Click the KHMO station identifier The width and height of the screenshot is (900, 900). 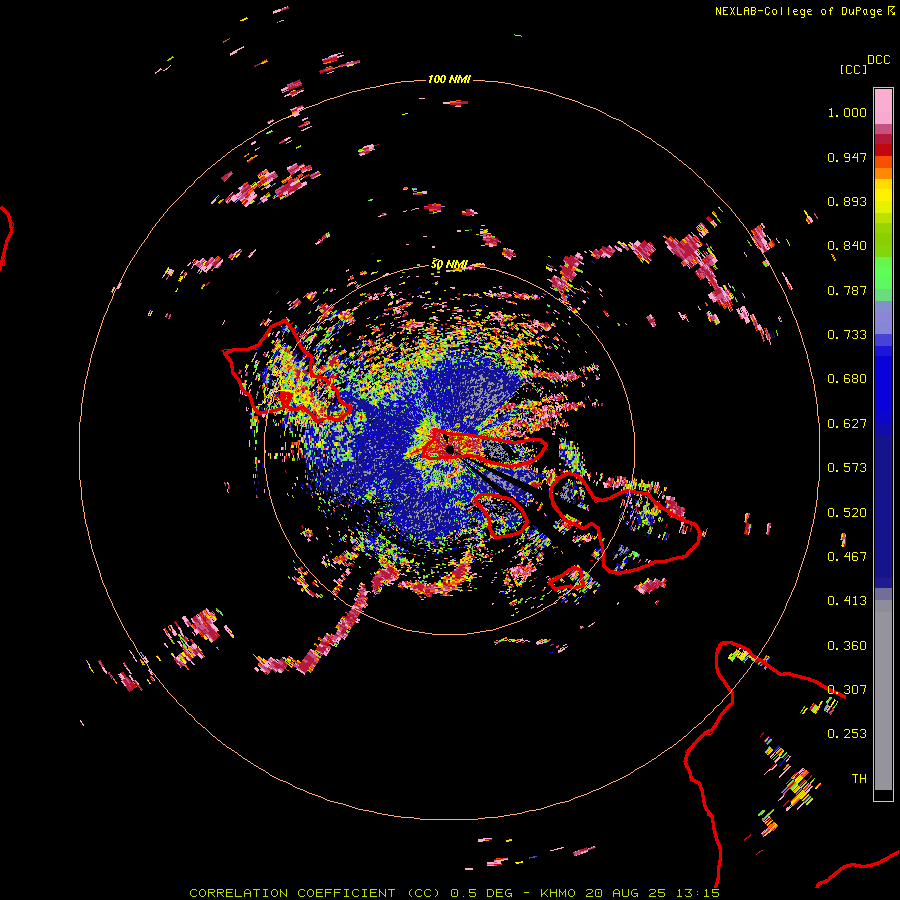pyautogui.click(x=558, y=893)
